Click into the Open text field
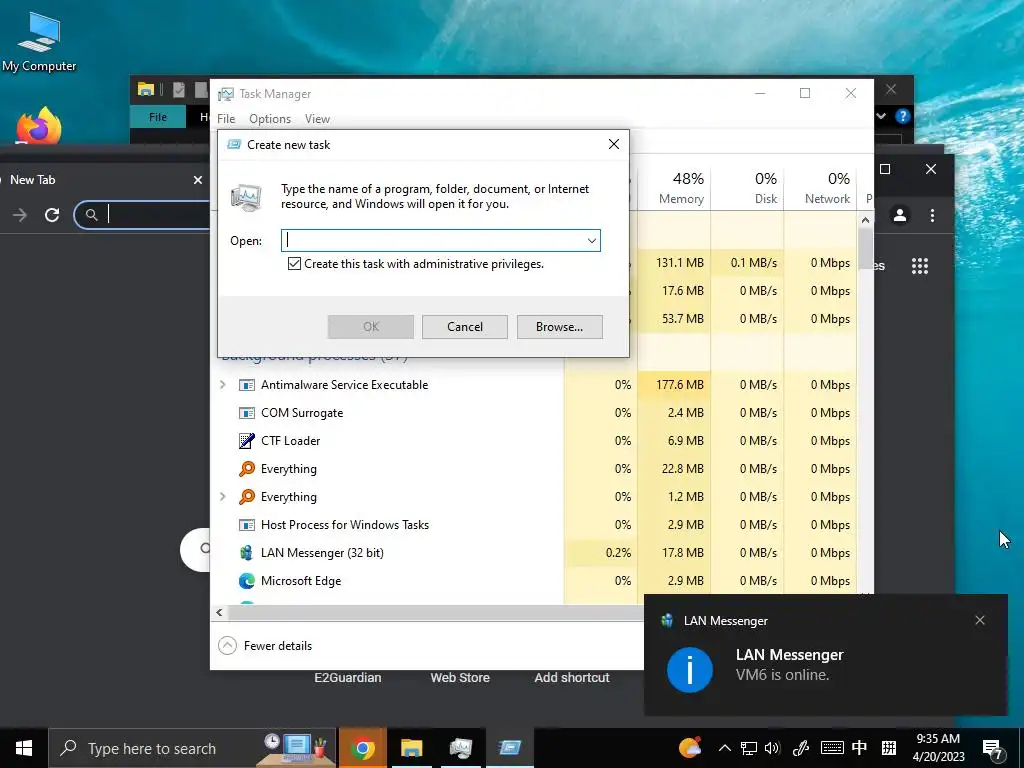 pos(434,240)
